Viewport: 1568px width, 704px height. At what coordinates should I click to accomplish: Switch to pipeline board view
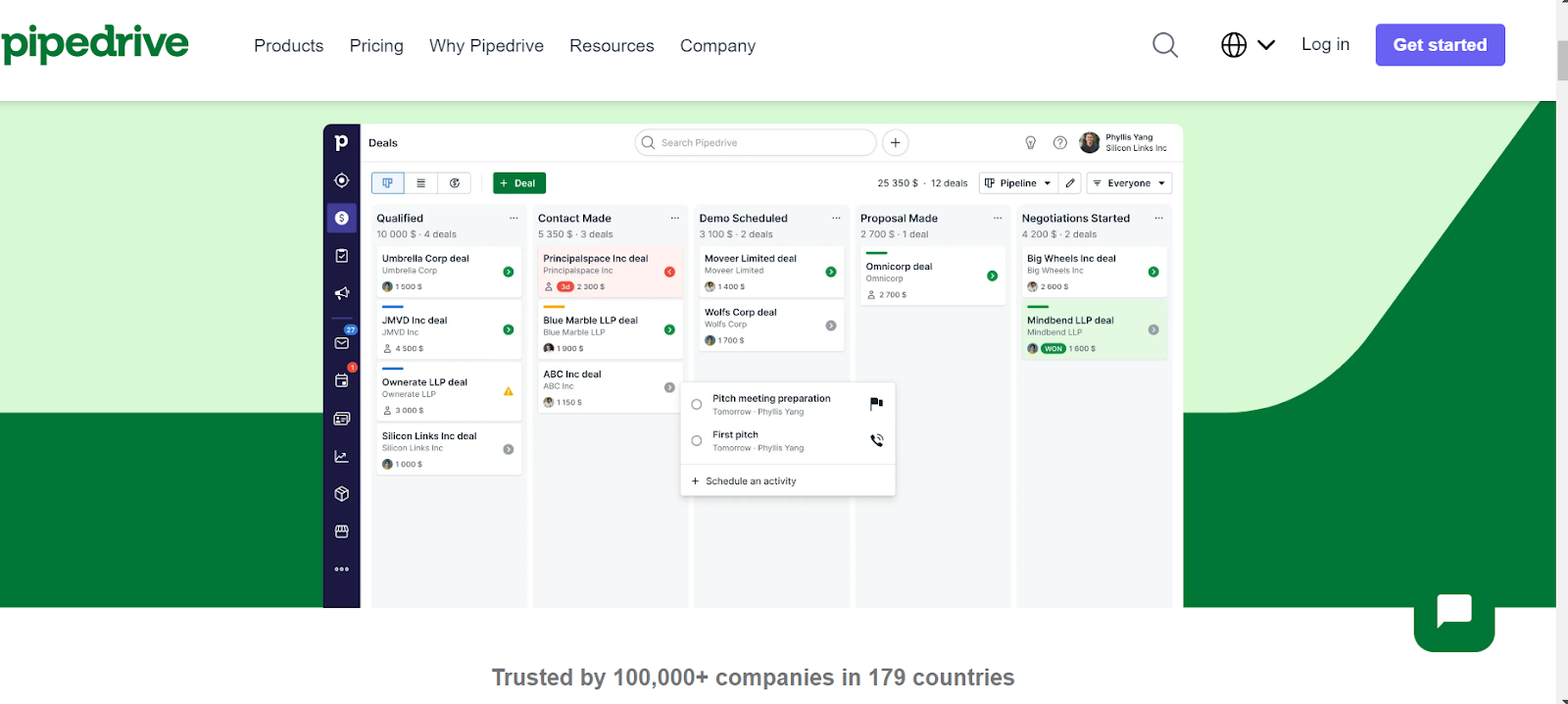coord(387,183)
